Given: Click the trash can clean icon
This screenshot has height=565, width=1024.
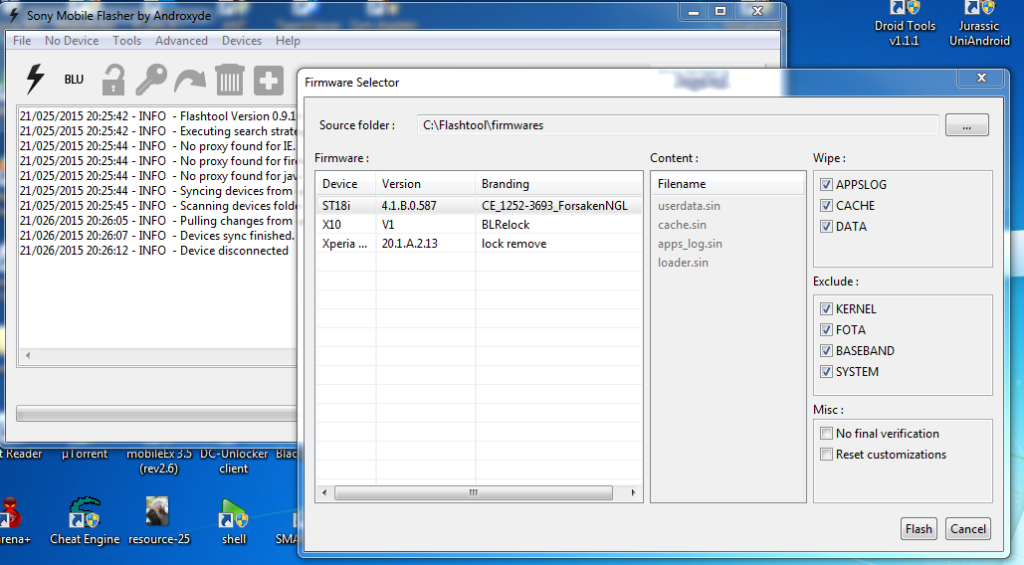Looking at the screenshot, I should tap(229, 80).
